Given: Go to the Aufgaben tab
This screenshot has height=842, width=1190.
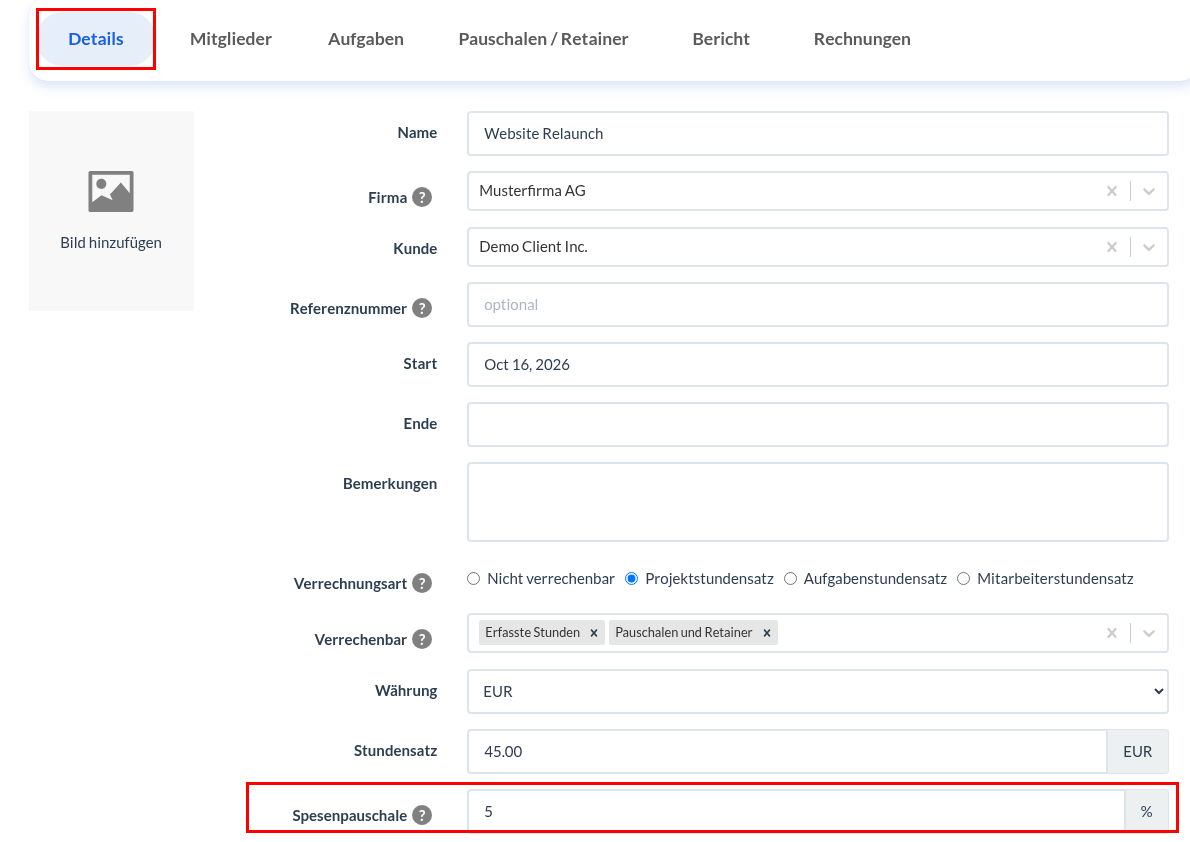Looking at the screenshot, I should point(366,39).
